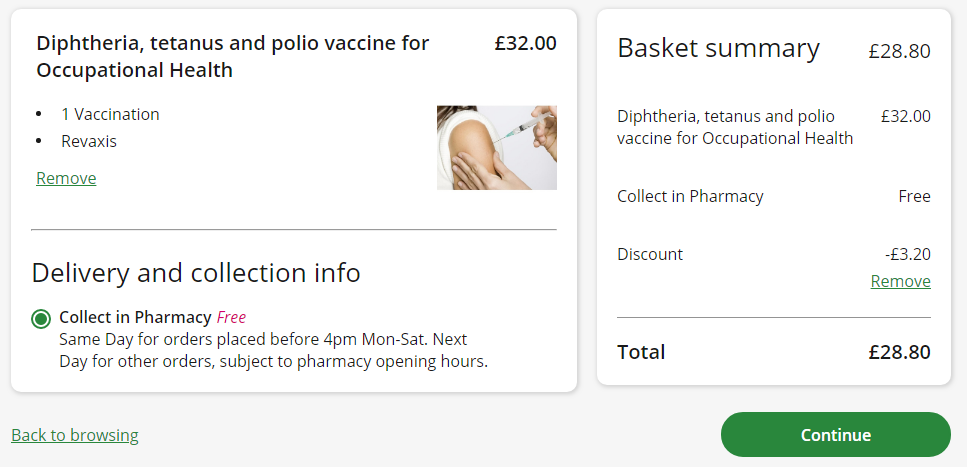This screenshot has height=467, width=967.
Task: Go back to browsing
Action: [x=75, y=435]
